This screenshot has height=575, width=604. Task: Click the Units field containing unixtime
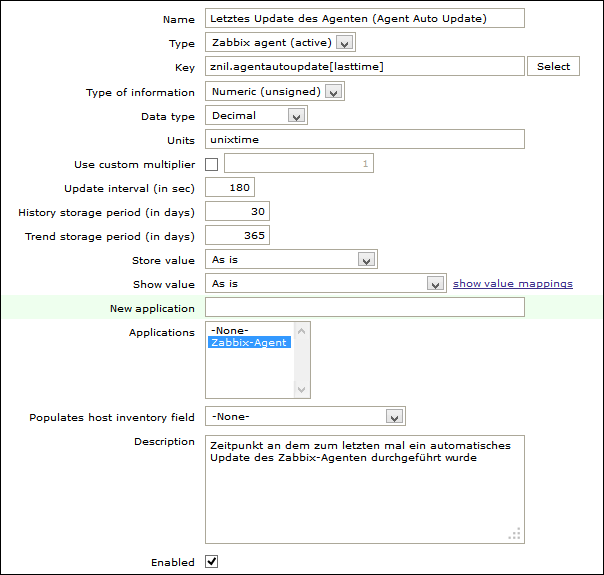coord(364,140)
